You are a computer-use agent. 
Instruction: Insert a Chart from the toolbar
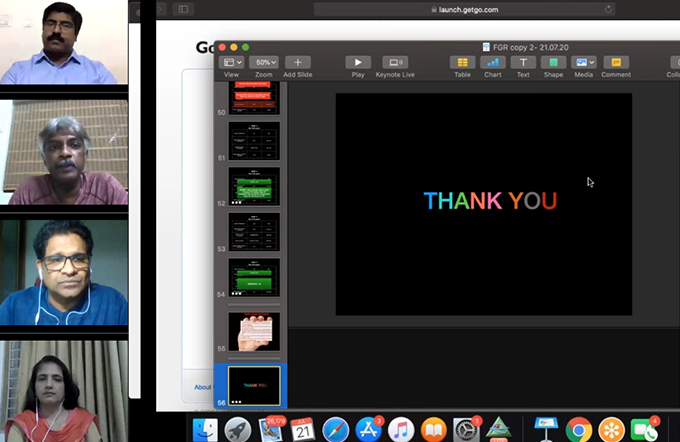[493, 62]
